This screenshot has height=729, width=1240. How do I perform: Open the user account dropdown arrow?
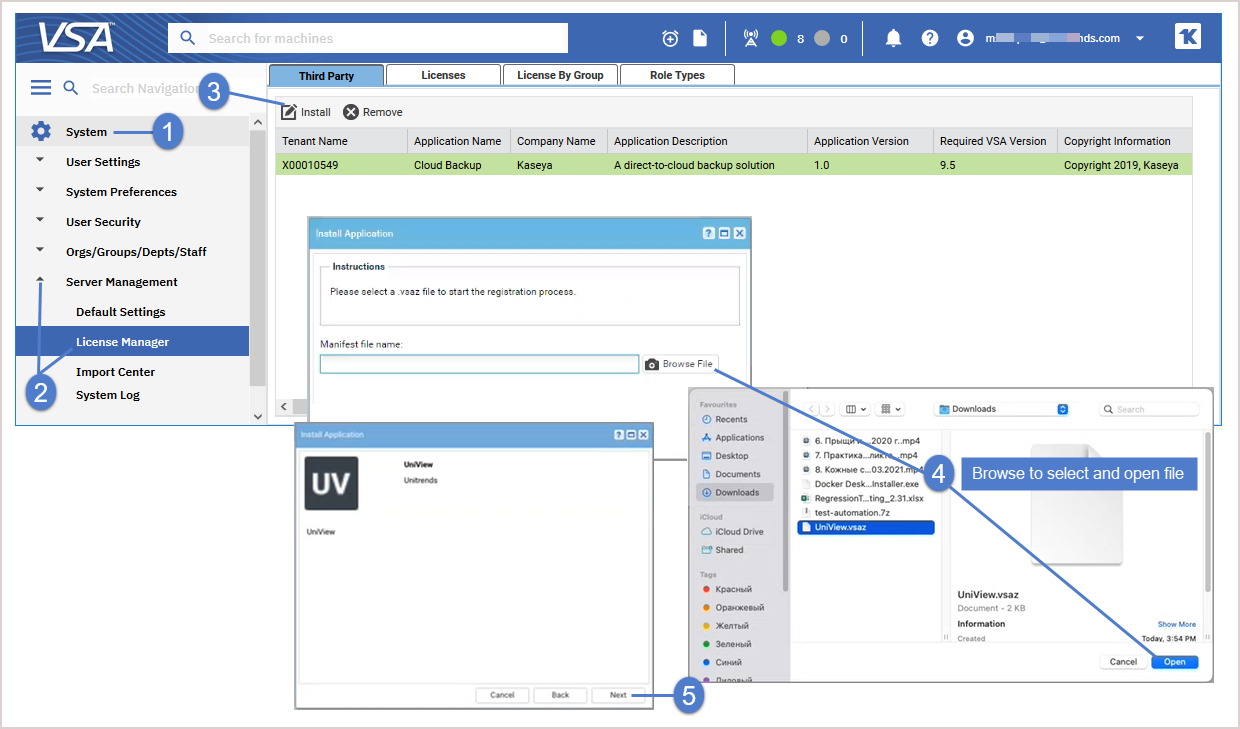click(1140, 39)
